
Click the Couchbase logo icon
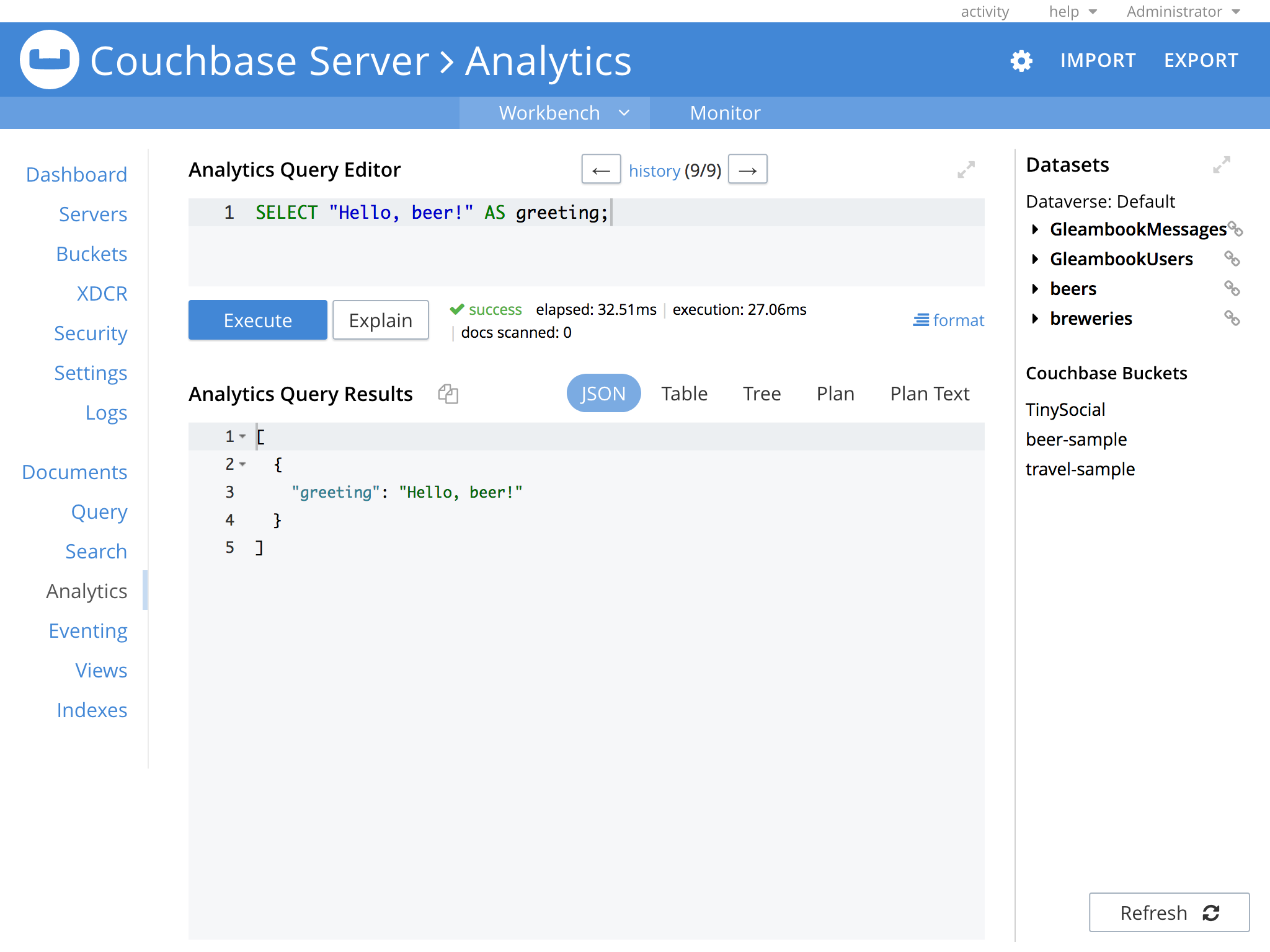[x=50, y=60]
